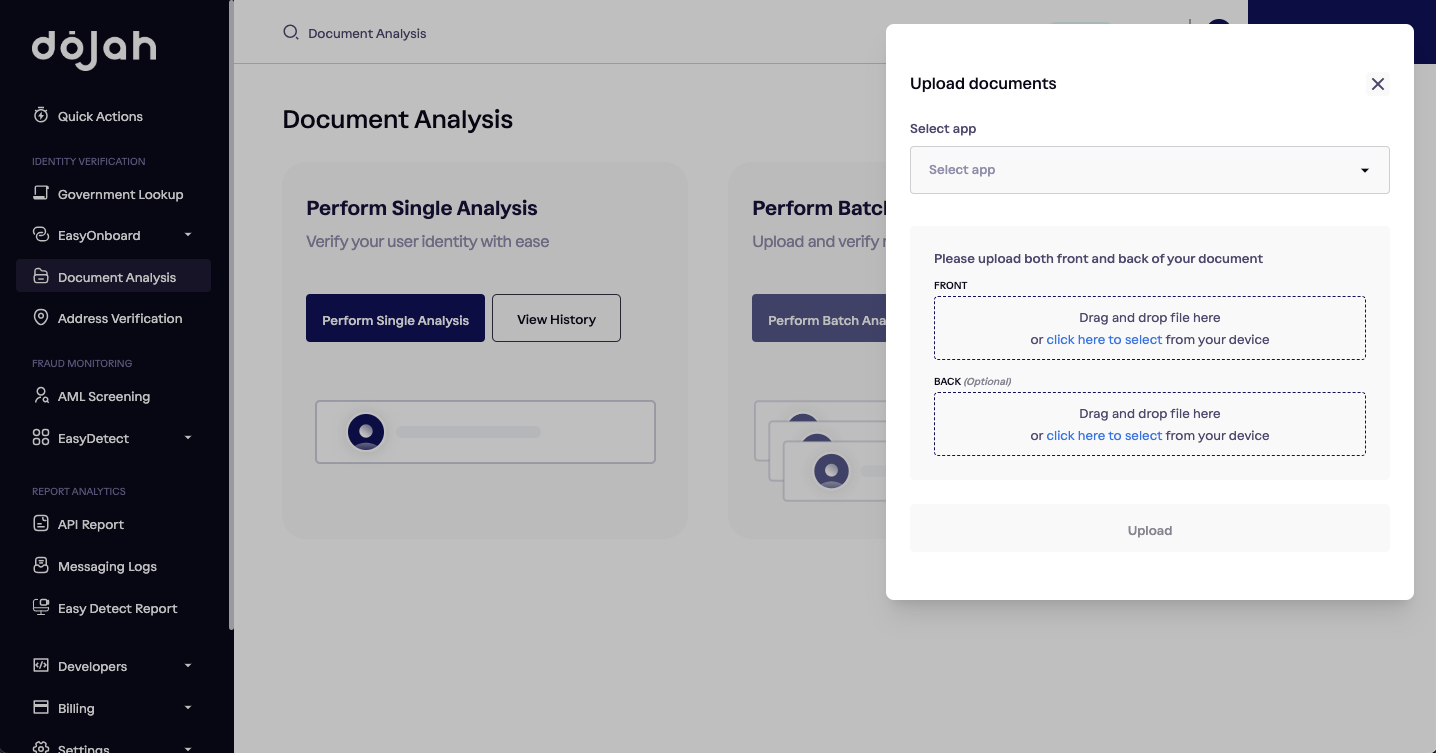
Task: Expand the EasyDetect submenu arrow
Action: (x=188, y=437)
